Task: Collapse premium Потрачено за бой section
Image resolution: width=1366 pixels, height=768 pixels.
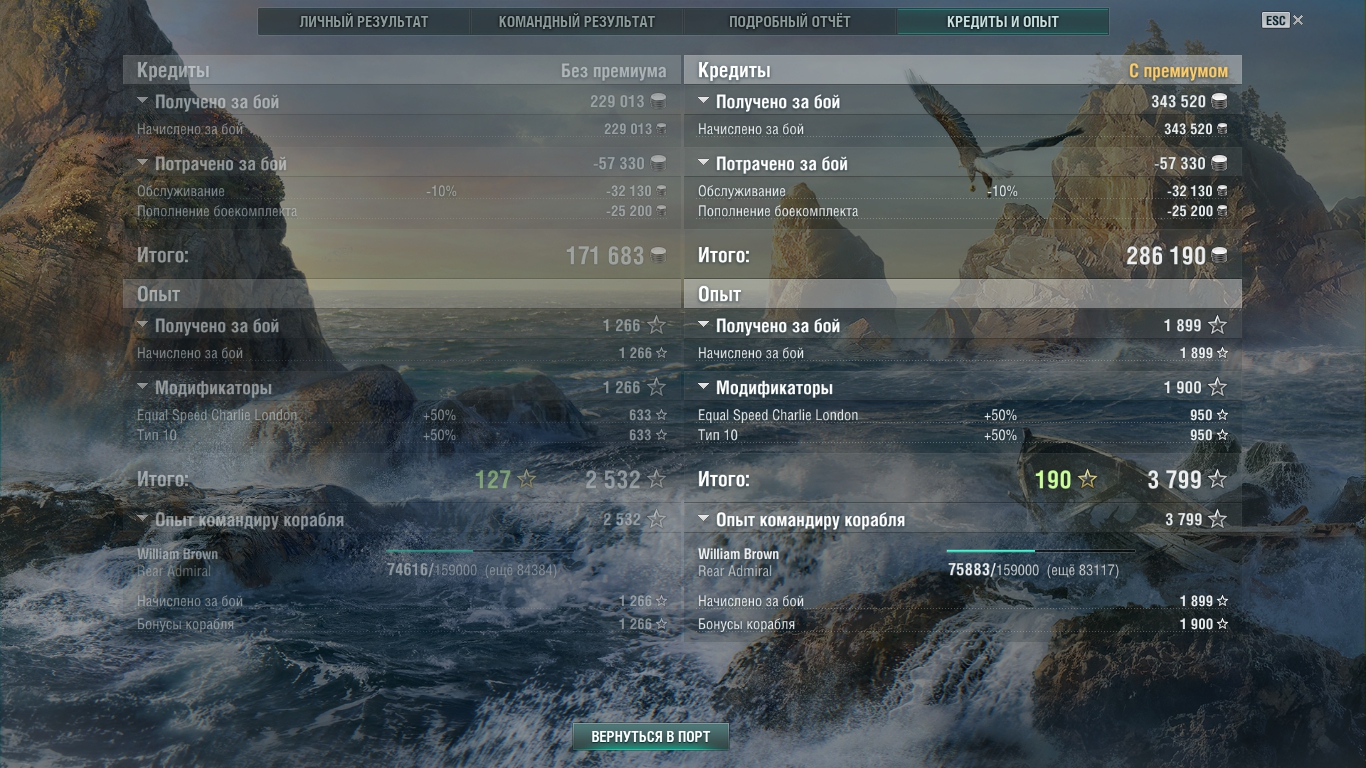Action: [704, 163]
